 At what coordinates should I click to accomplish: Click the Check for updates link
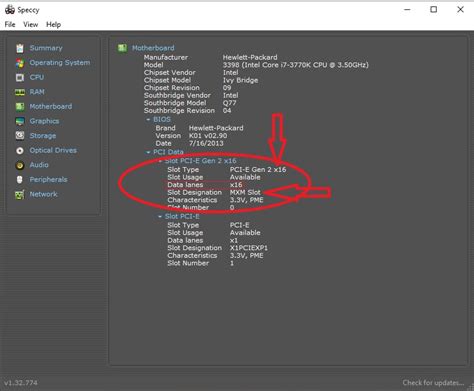coord(433,383)
